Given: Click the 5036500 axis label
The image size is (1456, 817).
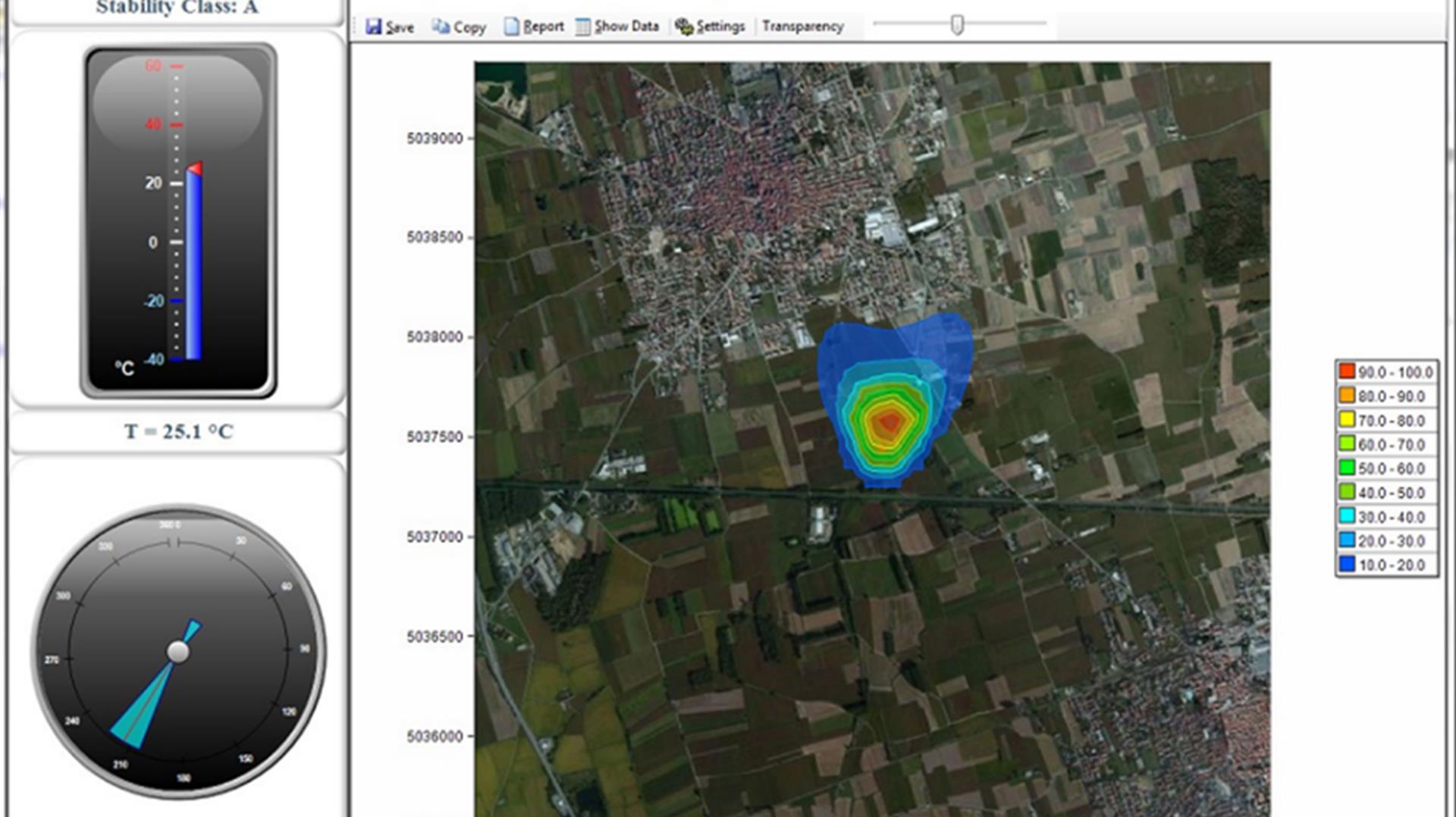Looking at the screenshot, I should tap(435, 637).
